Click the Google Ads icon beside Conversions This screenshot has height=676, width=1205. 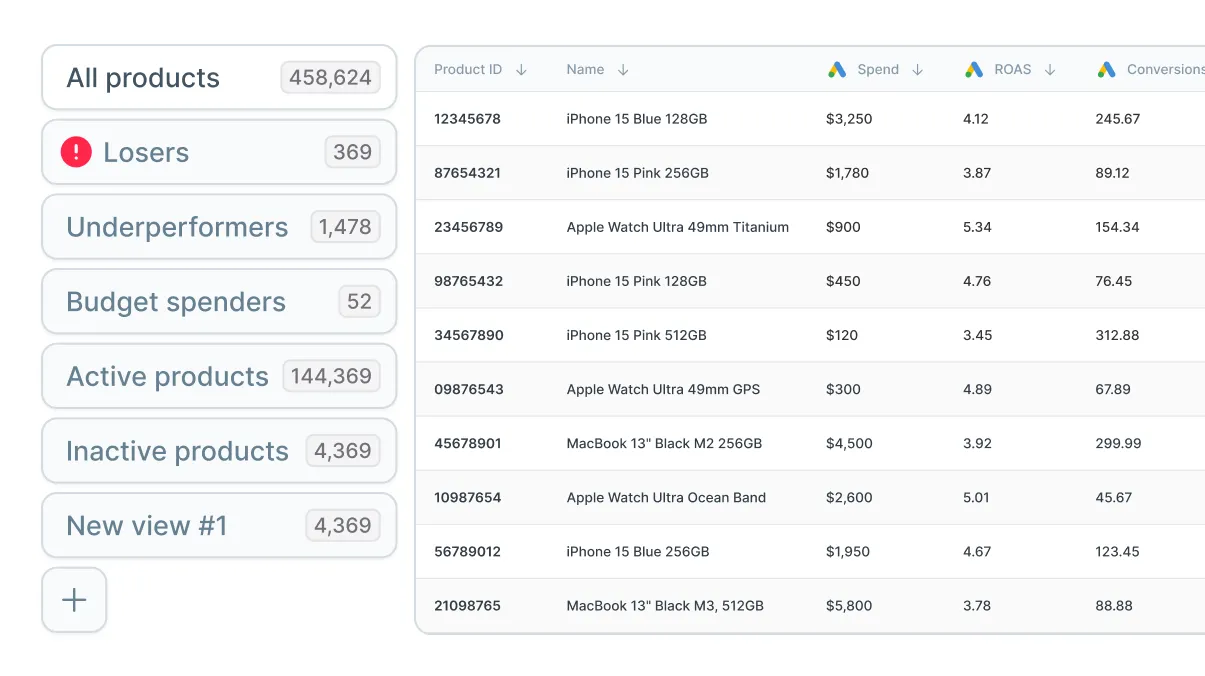point(1106,70)
